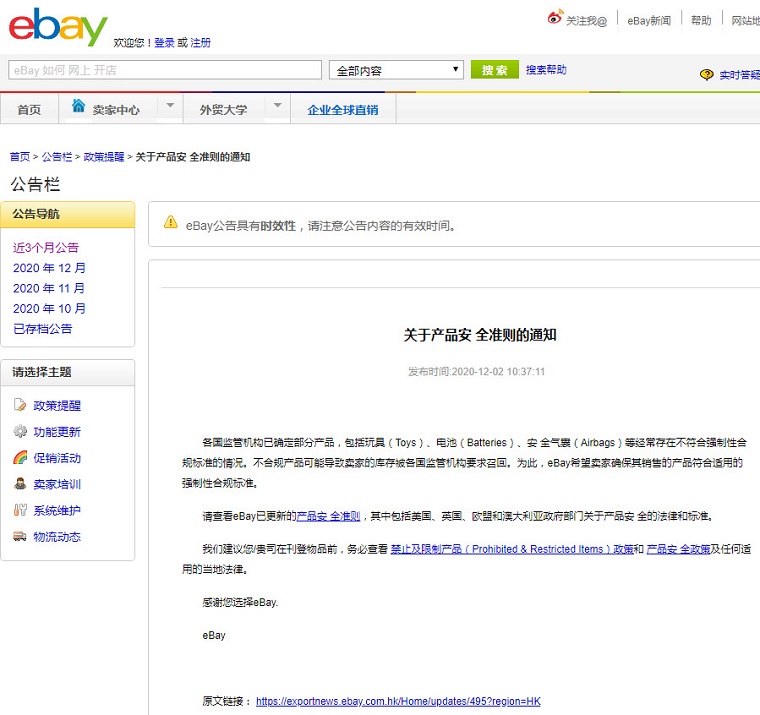Open the eBay新闻 header link
Image resolution: width=760 pixels, height=715 pixels.
click(x=649, y=21)
